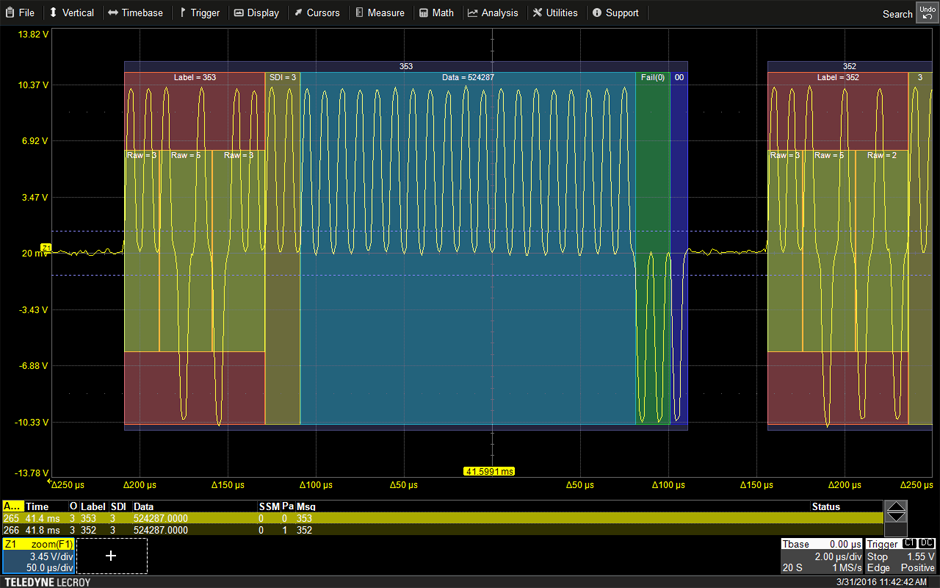Open the Support menu
The image size is (940, 588).
pos(615,13)
